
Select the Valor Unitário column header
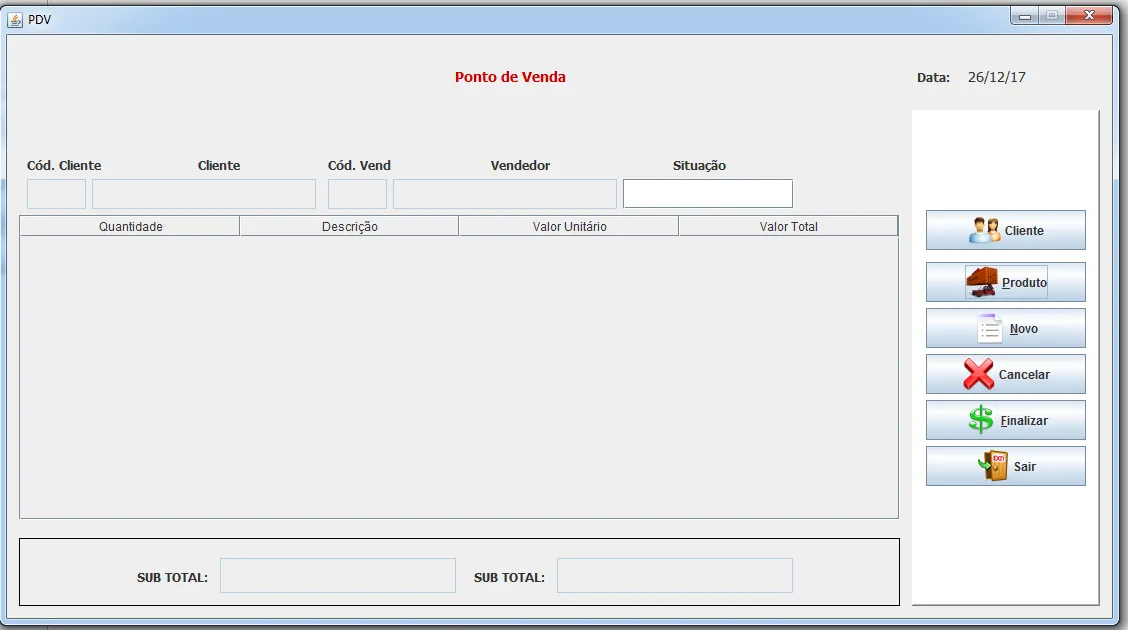569,227
